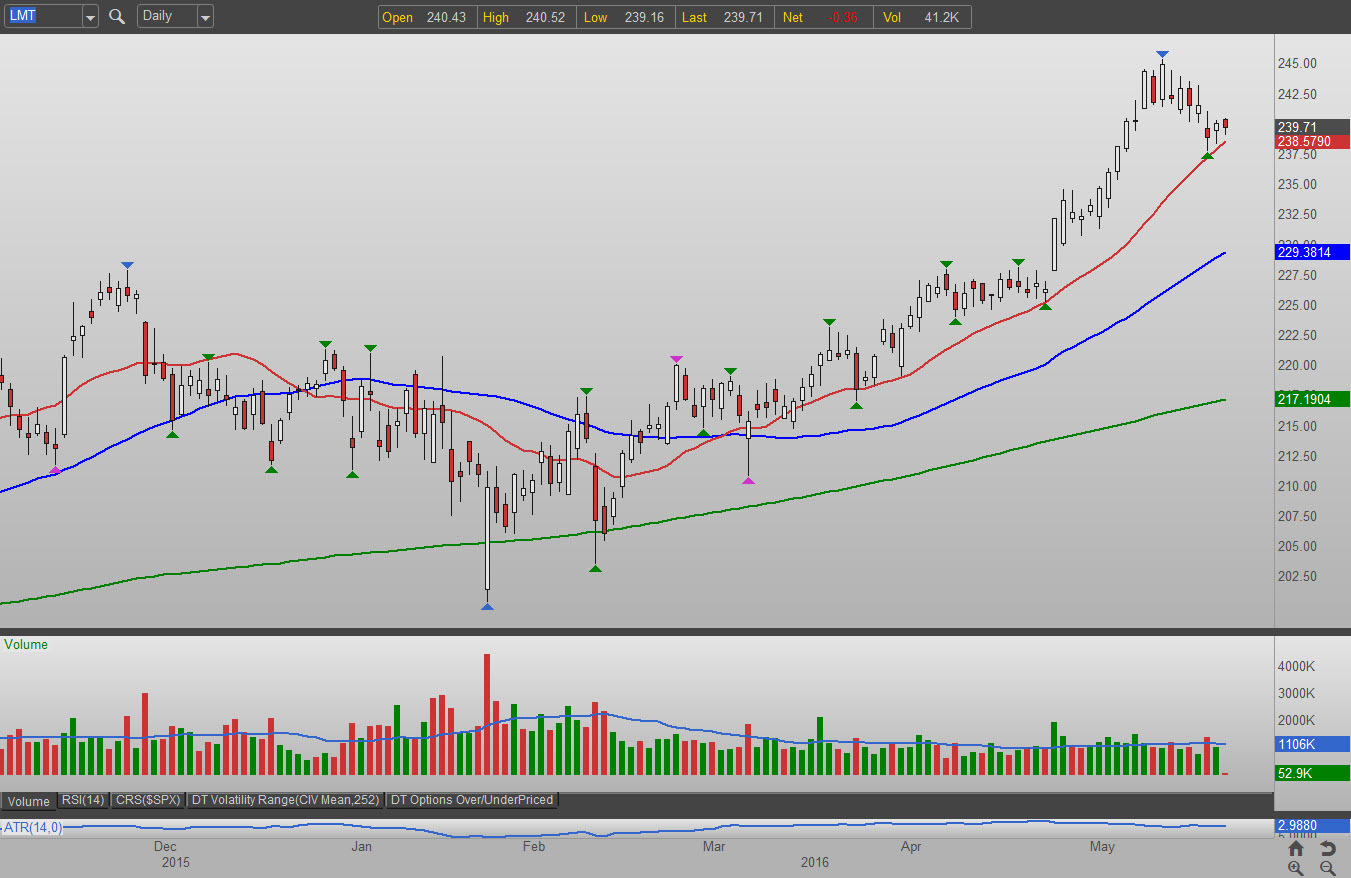Click the Feb date axis label
Viewport: 1351px width, 878px height.
coord(534,847)
